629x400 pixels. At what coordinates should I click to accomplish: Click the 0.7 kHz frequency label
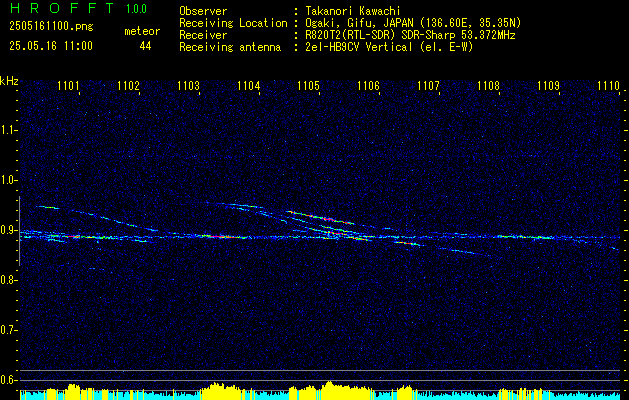[8, 330]
